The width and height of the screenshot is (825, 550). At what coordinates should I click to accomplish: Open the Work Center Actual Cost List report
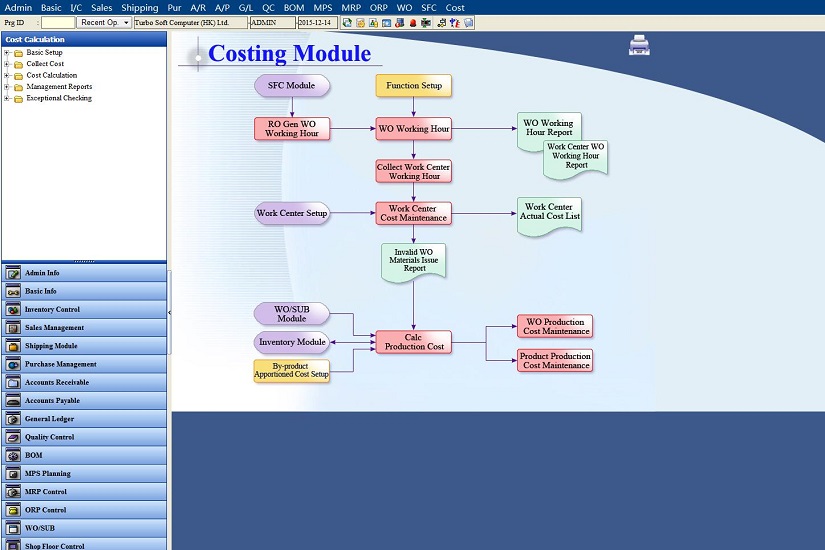549,214
